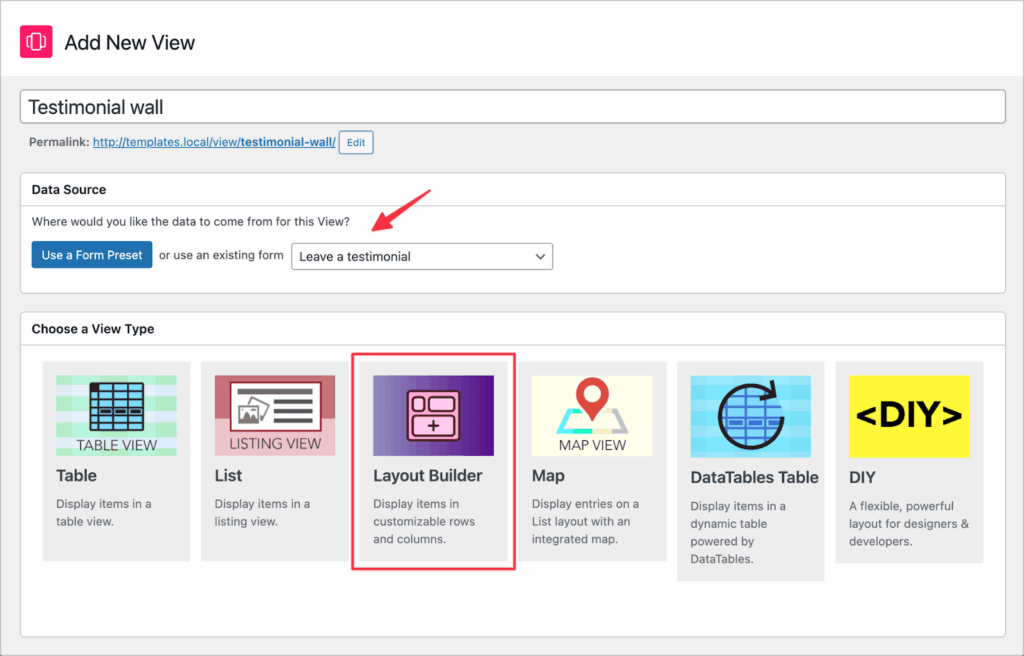1024x656 pixels.
Task: Choose the Layout Builder view icon
Action: click(x=433, y=414)
